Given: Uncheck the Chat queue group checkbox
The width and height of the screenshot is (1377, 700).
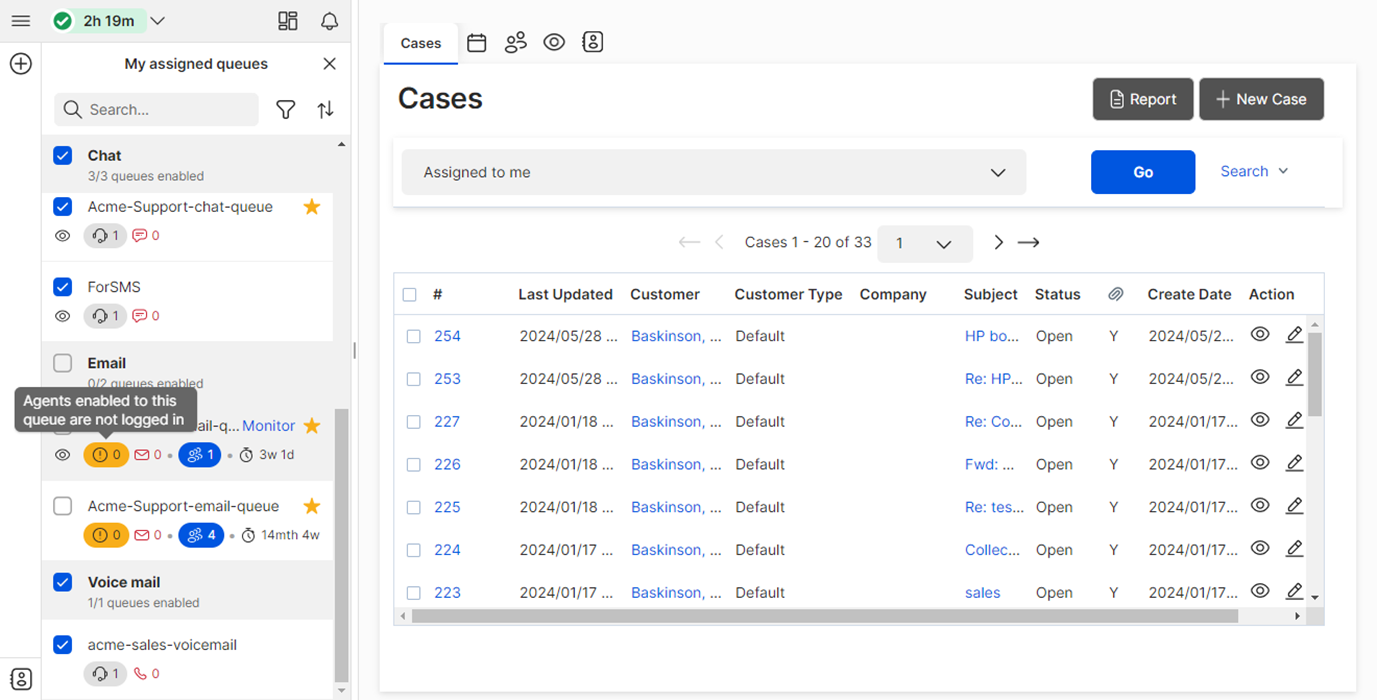Looking at the screenshot, I should click(x=62, y=155).
